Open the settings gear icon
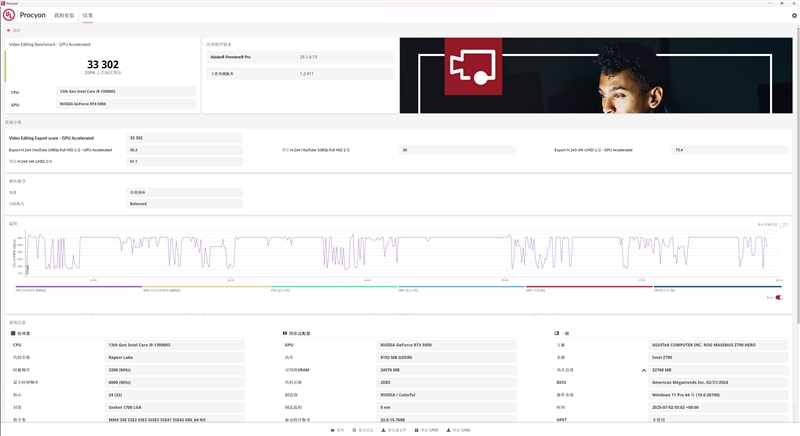This screenshot has height=436, width=800. pos(794,15)
